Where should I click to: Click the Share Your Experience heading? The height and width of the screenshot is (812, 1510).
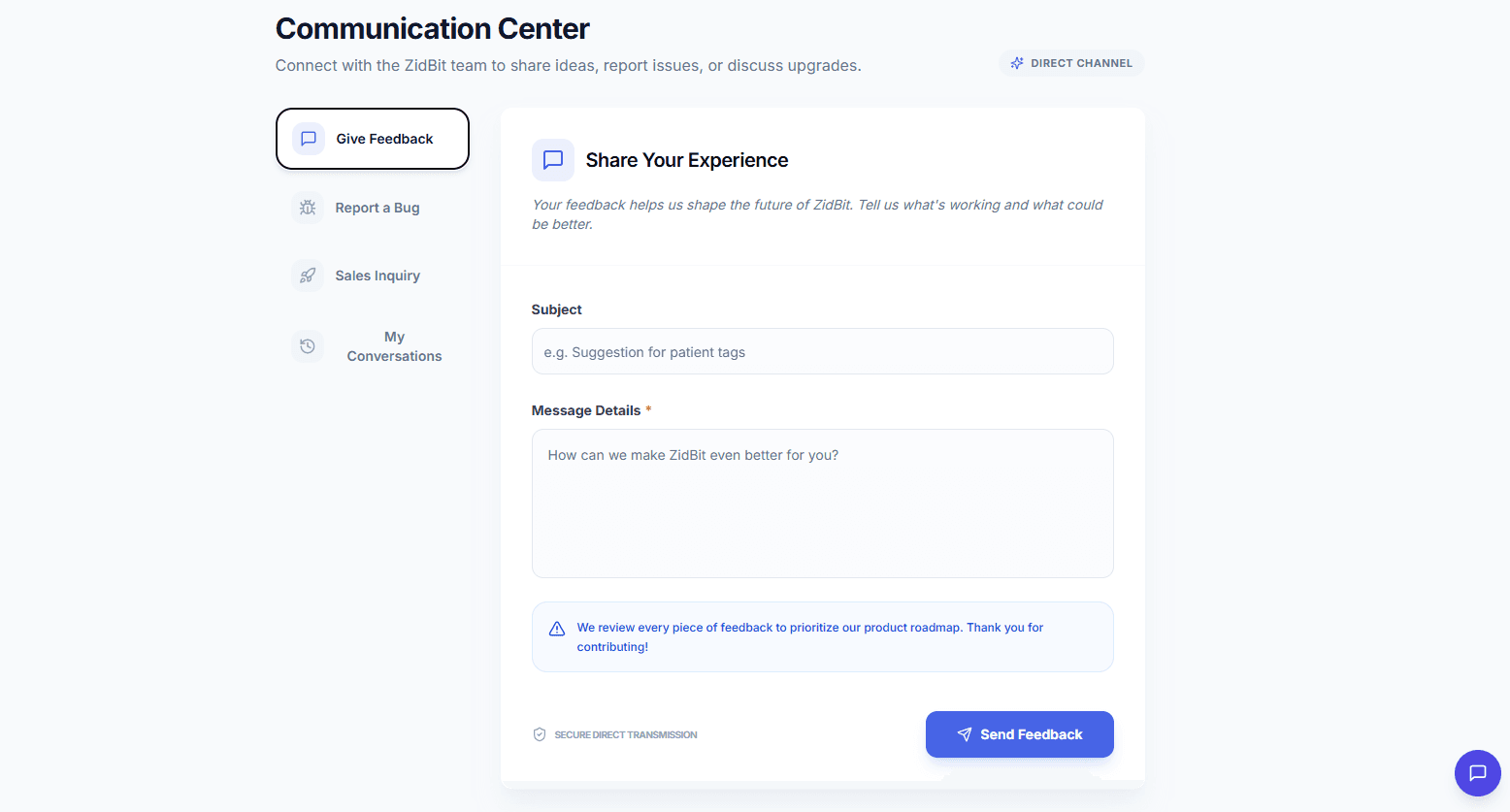click(x=687, y=160)
